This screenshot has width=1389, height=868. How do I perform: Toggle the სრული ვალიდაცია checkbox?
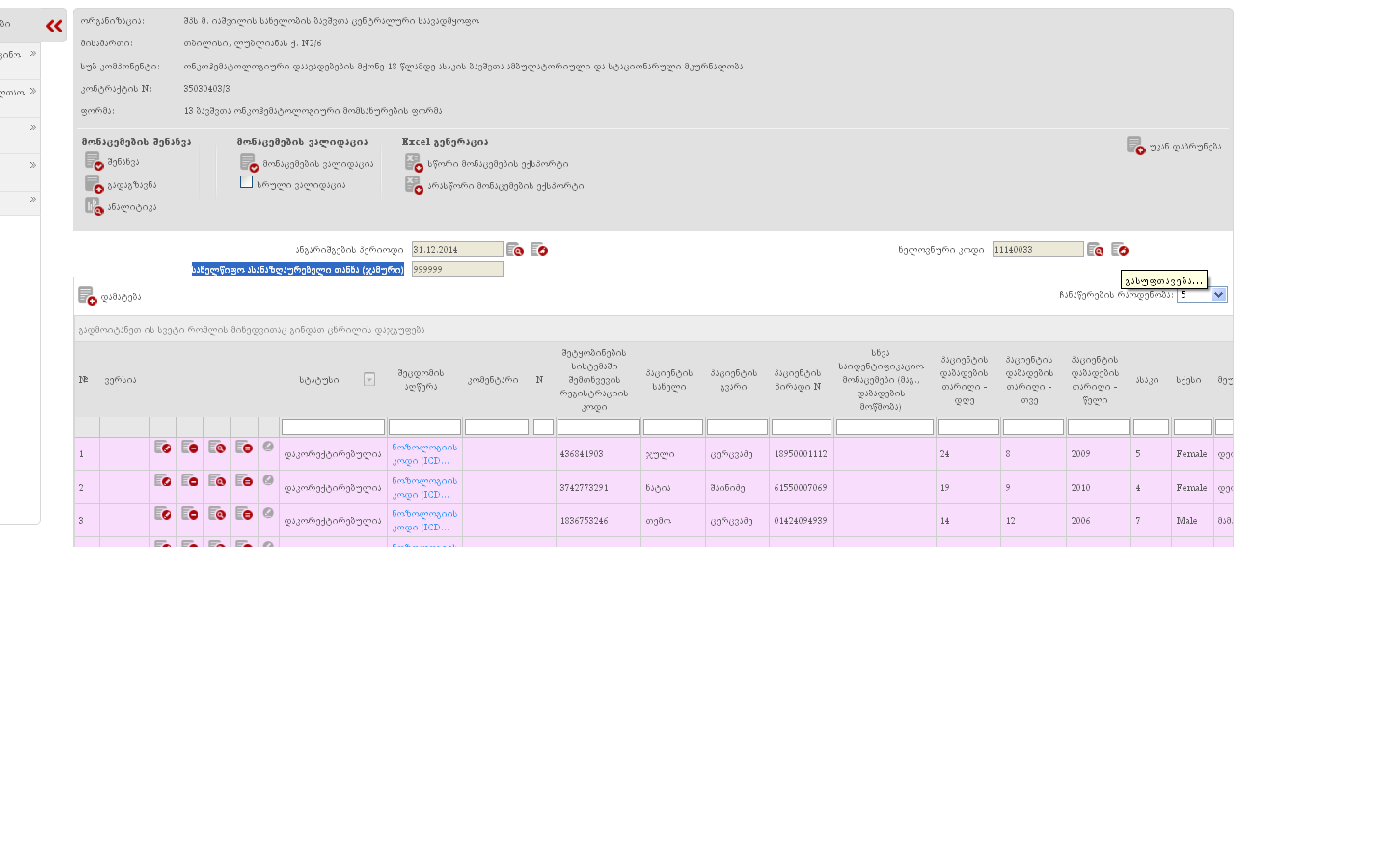(247, 182)
